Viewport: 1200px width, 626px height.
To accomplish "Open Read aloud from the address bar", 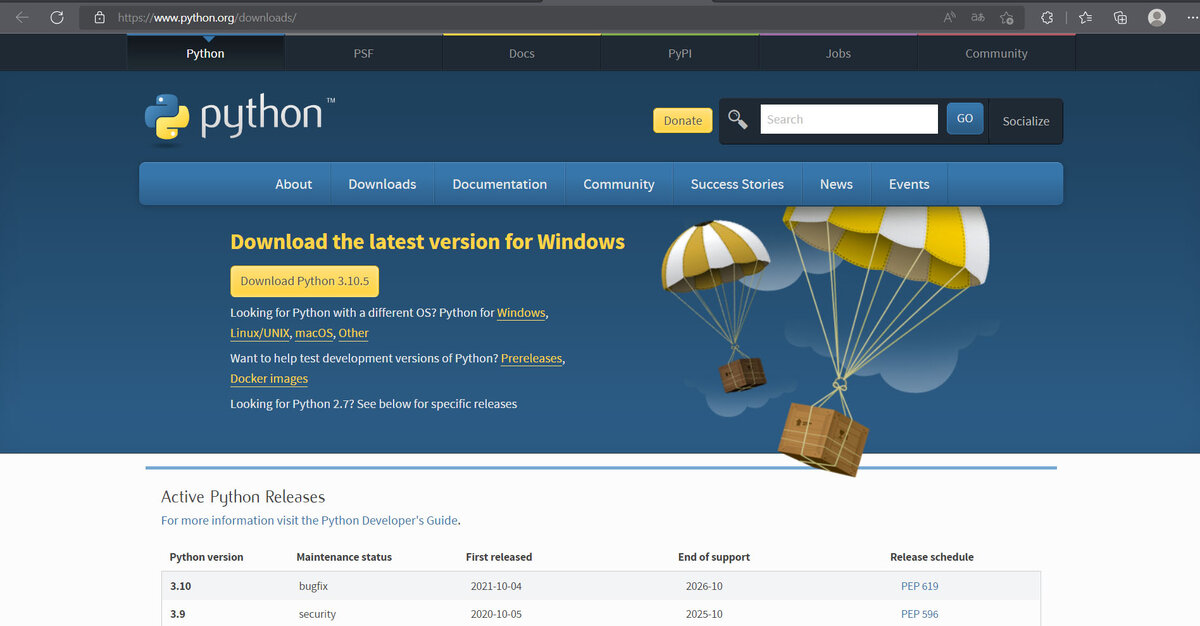I will (950, 17).
